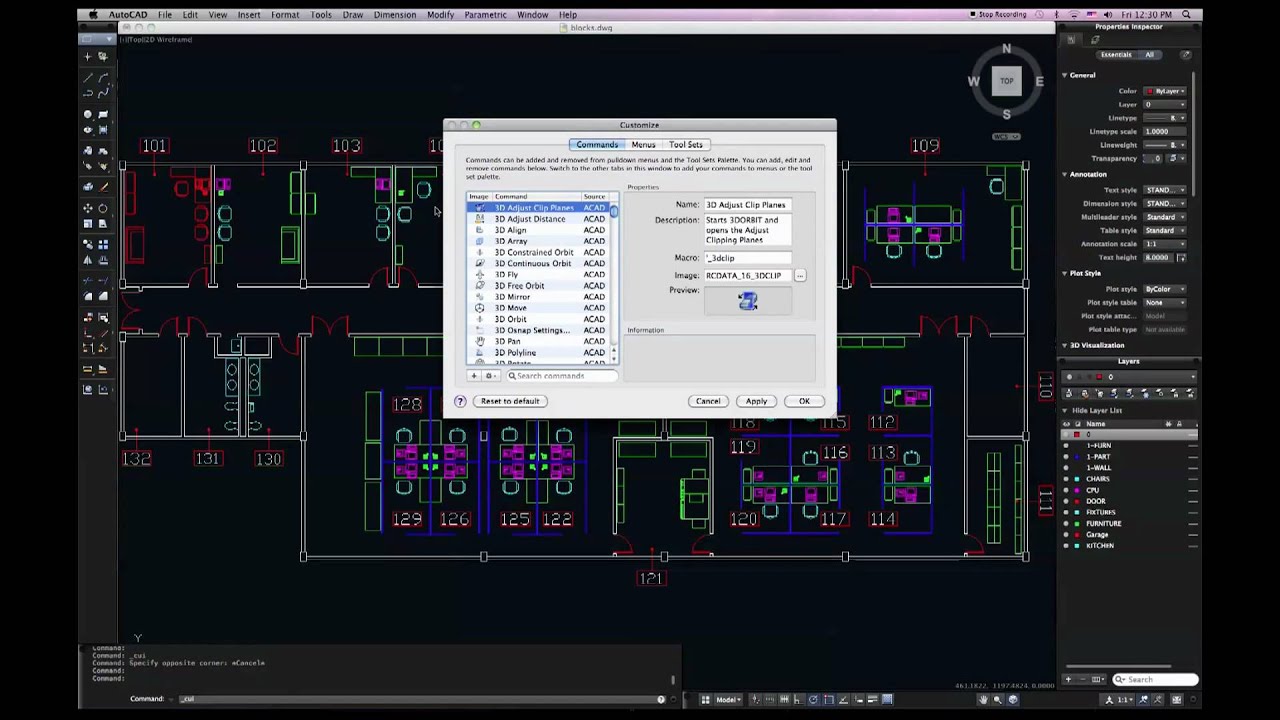This screenshot has width=1280, height=720.
Task: Click the Garage layer color swatch
Action: (1077, 535)
